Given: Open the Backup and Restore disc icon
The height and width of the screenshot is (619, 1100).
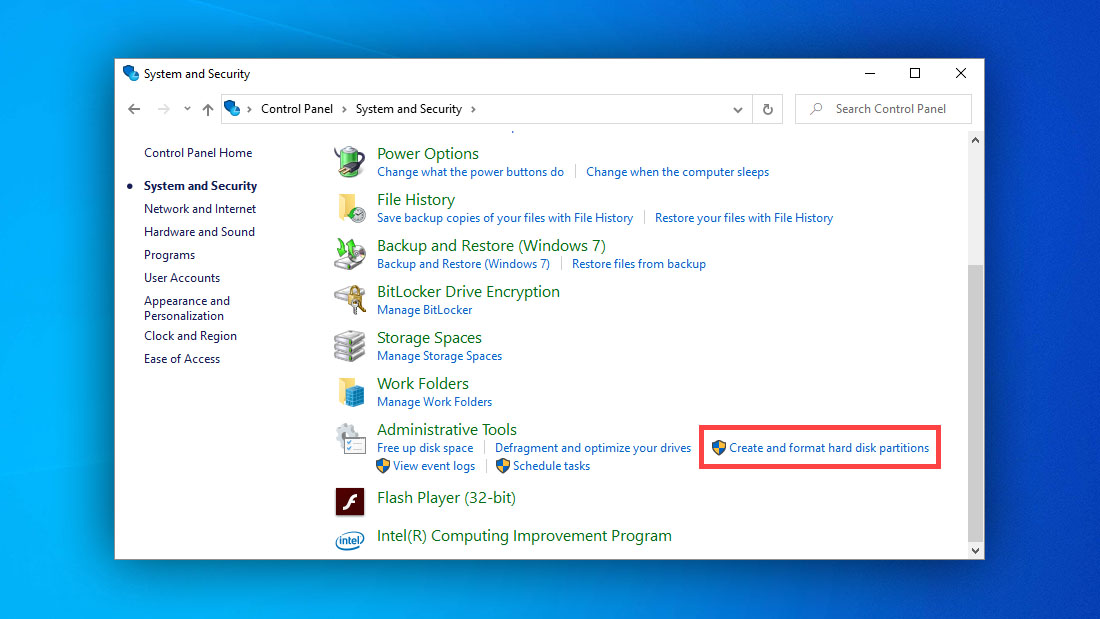Looking at the screenshot, I should (349, 254).
